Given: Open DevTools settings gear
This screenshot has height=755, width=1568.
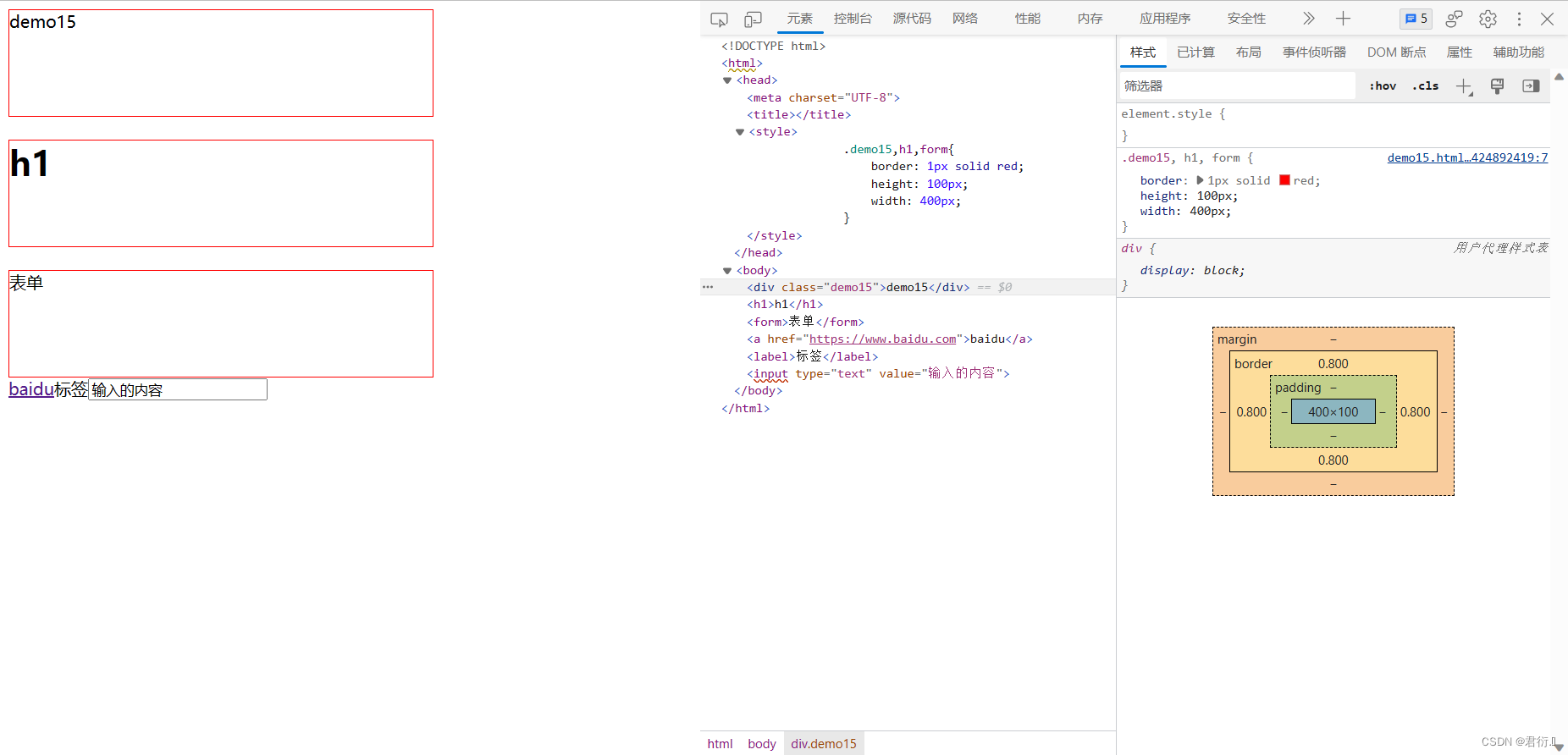Looking at the screenshot, I should (x=1488, y=19).
